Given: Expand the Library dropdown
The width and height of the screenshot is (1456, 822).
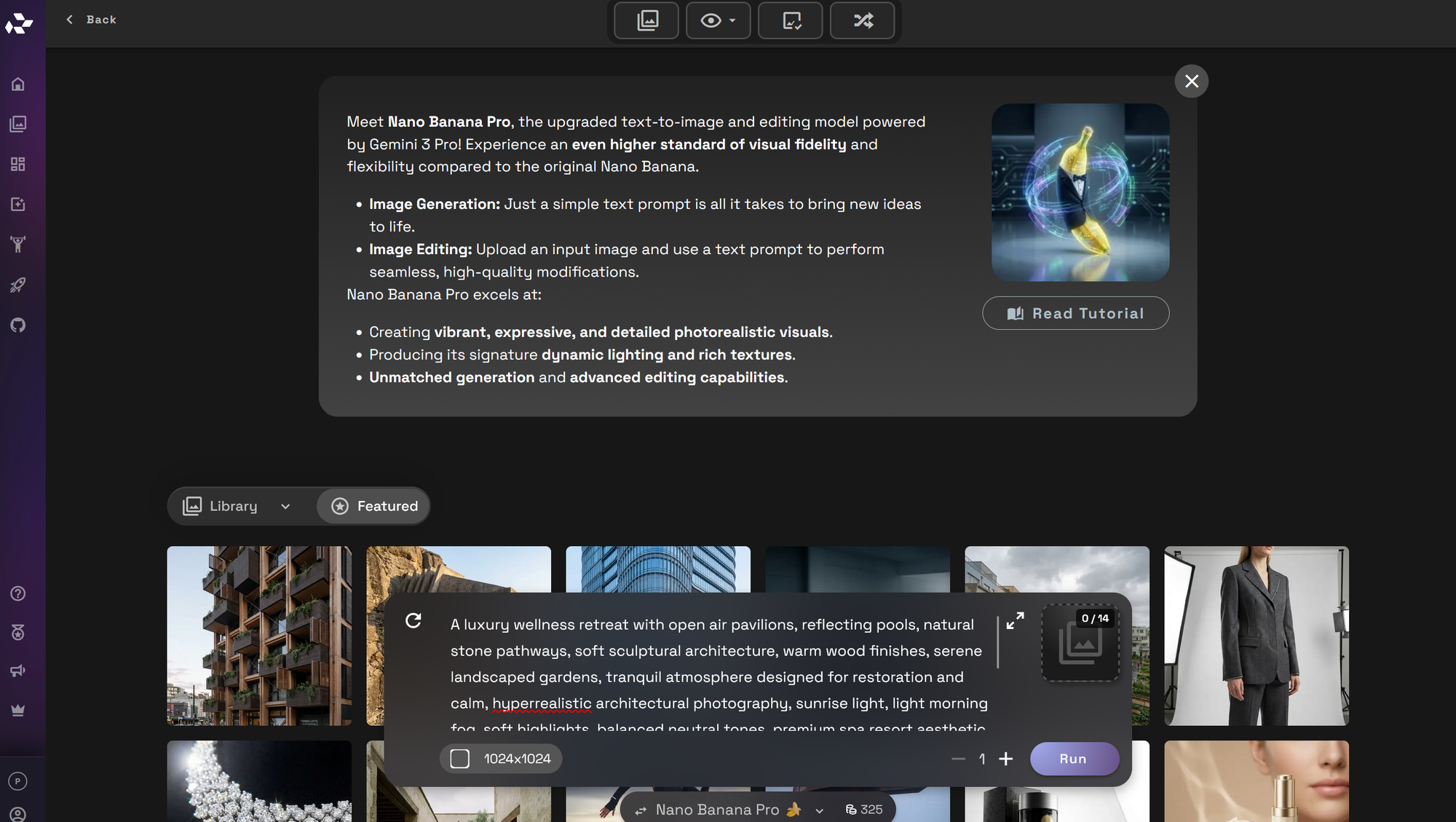Looking at the screenshot, I should [285, 506].
